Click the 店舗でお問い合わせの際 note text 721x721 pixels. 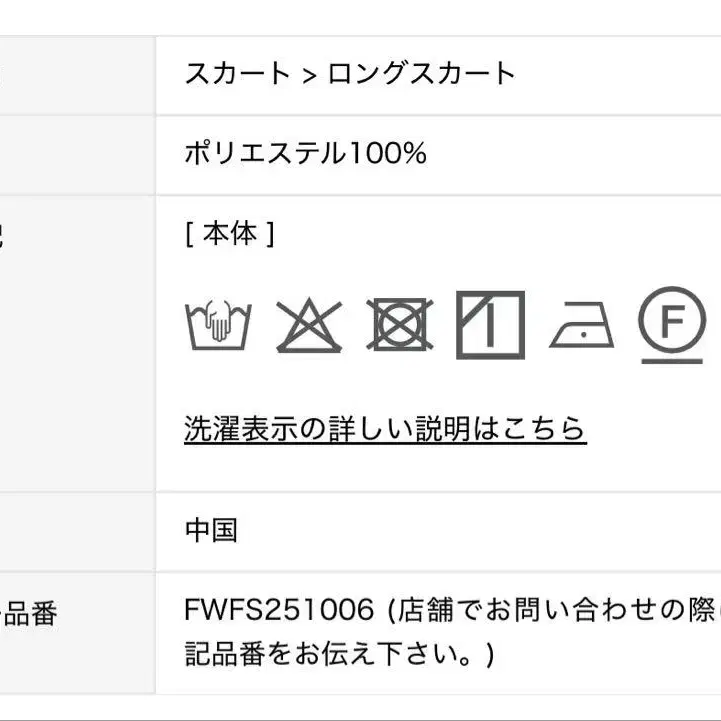(555, 610)
